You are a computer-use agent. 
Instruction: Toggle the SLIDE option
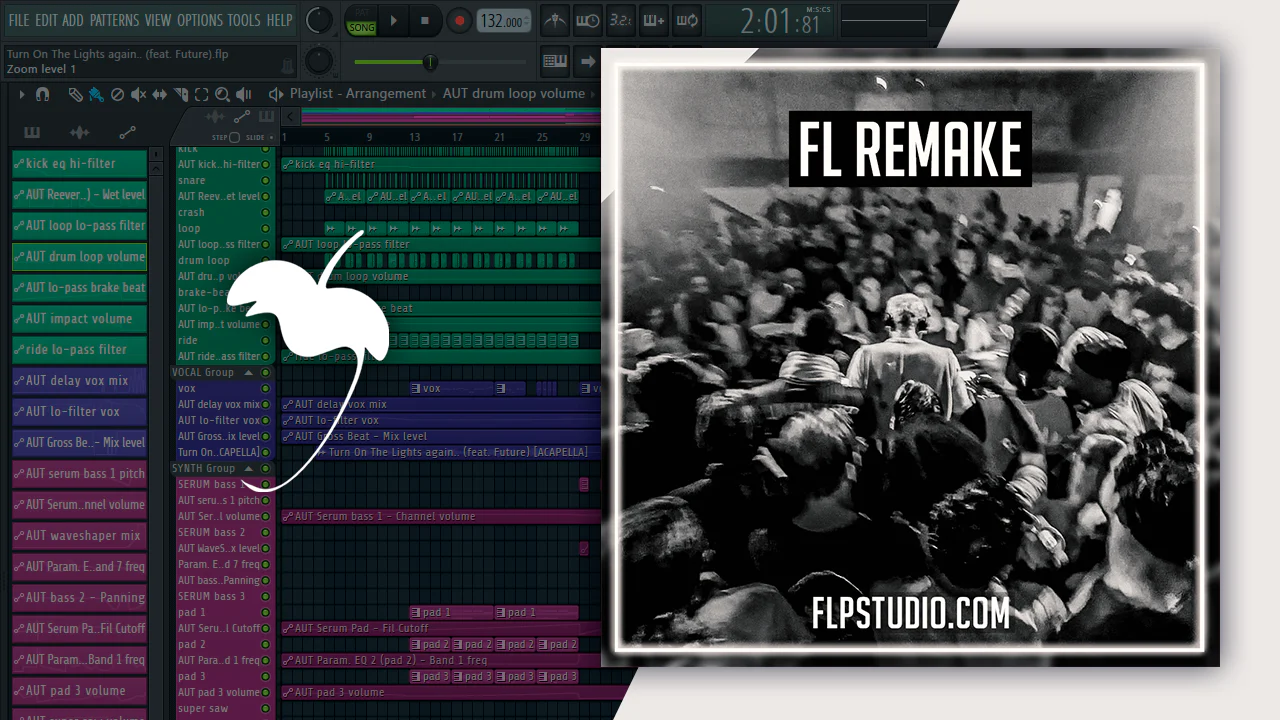(x=271, y=137)
